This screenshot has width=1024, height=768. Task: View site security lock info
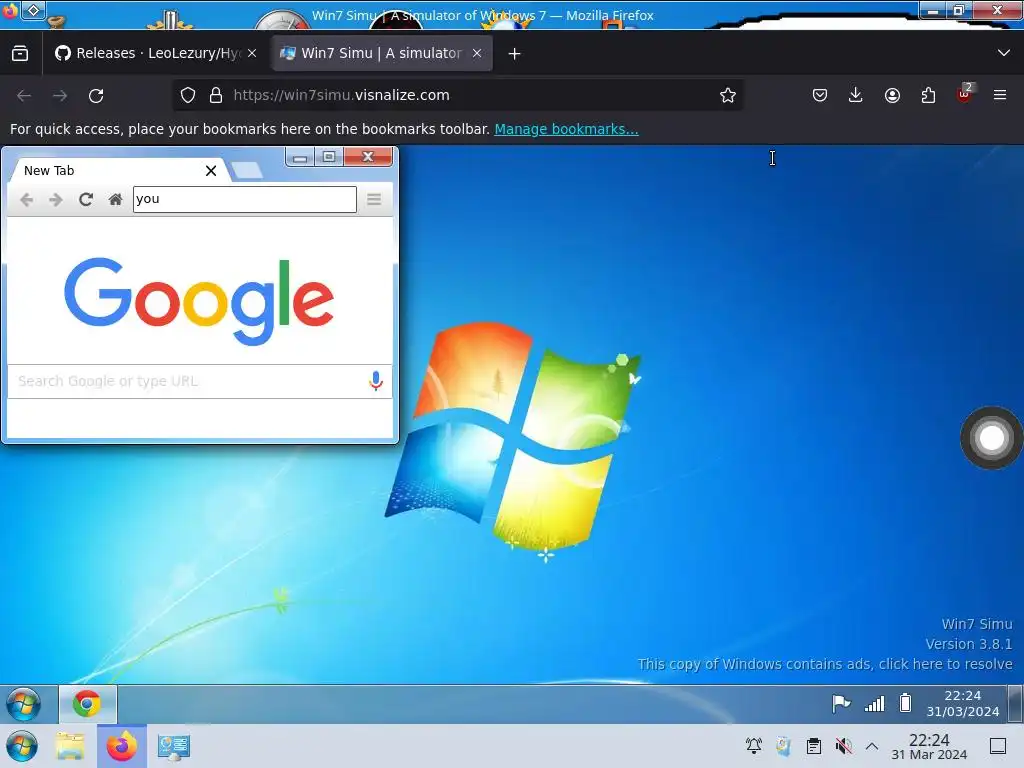pos(216,95)
